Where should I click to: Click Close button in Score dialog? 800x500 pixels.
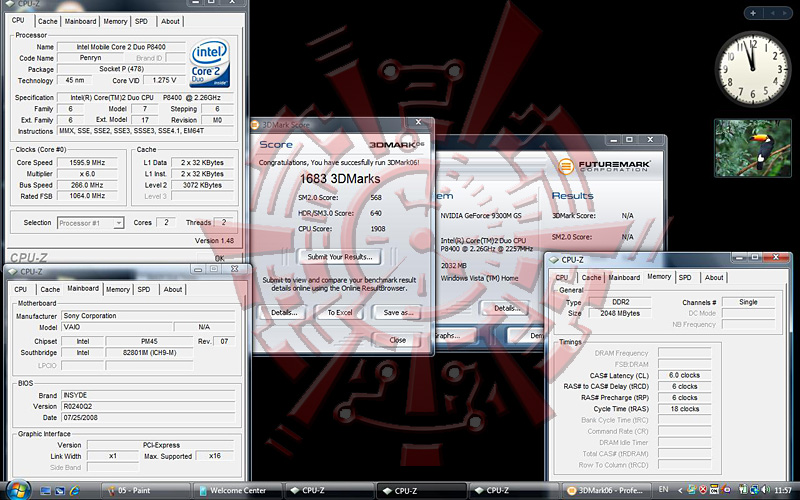click(397, 340)
